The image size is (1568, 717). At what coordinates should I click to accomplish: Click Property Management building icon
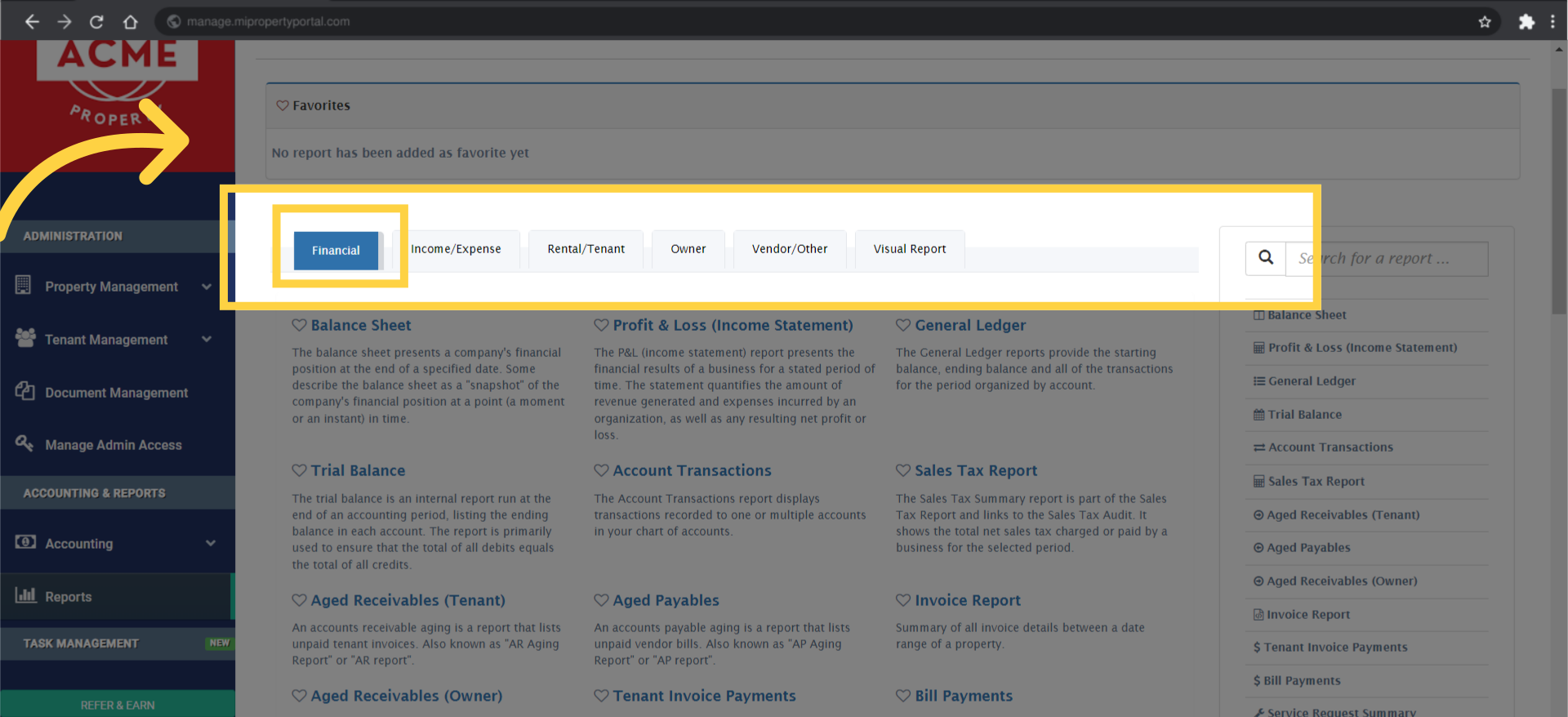click(x=24, y=285)
